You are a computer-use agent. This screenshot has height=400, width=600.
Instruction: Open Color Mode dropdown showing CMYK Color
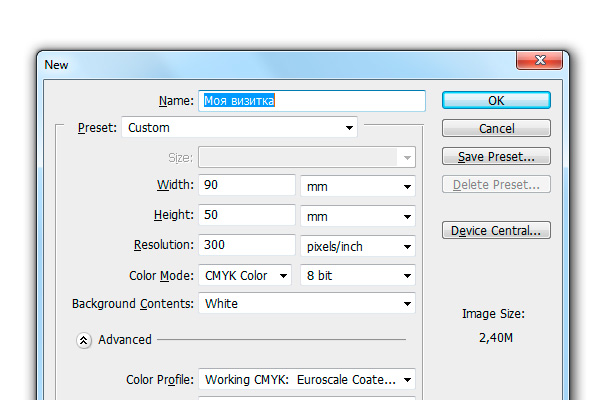(x=245, y=275)
